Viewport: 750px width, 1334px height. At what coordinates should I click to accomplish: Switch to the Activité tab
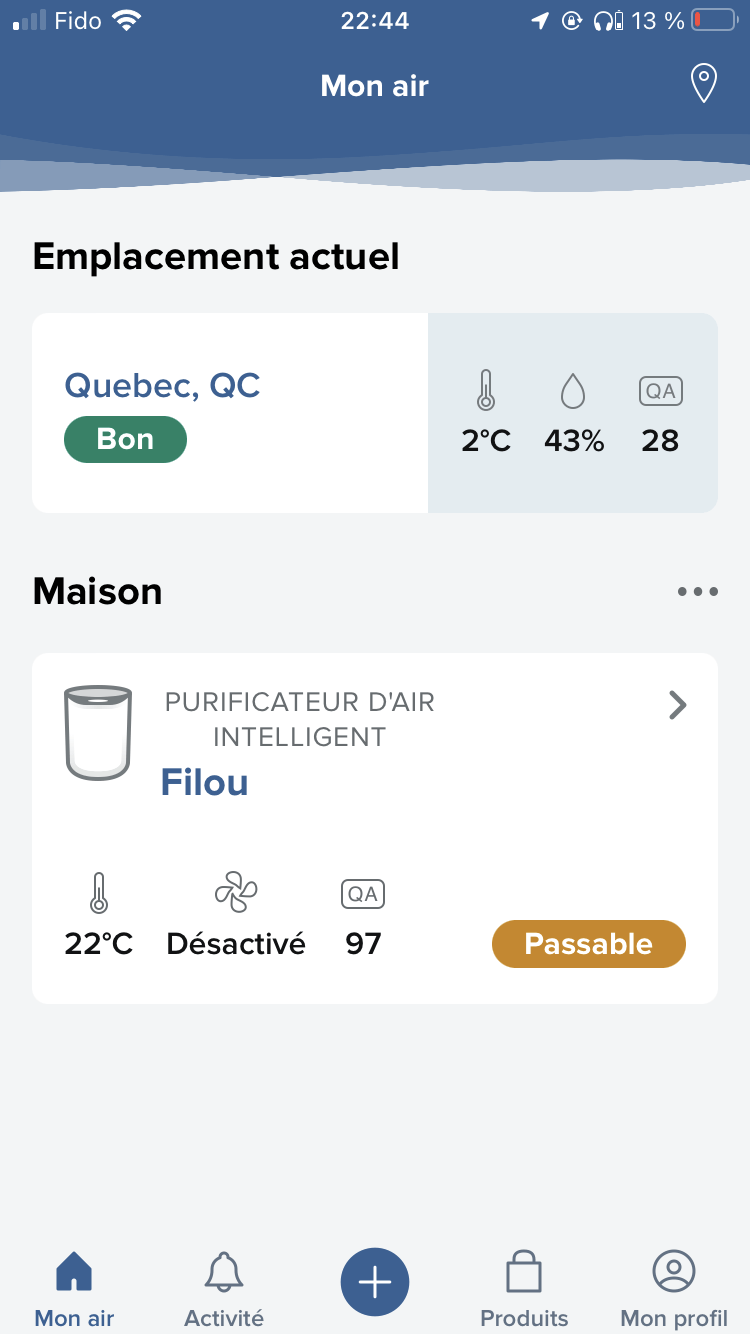tap(224, 1288)
